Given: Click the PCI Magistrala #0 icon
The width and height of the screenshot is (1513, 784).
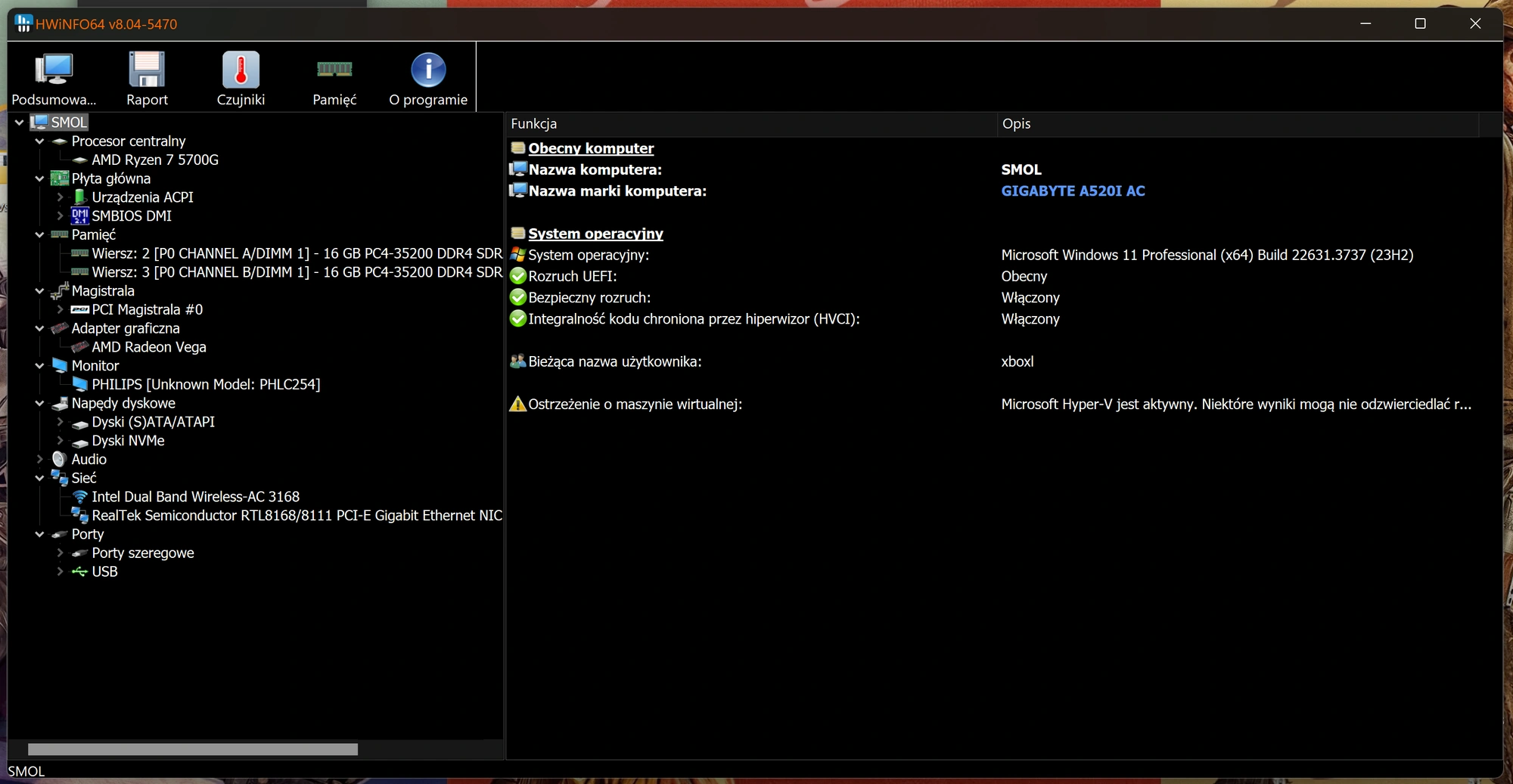Looking at the screenshot, I should [x=79, y=309].
